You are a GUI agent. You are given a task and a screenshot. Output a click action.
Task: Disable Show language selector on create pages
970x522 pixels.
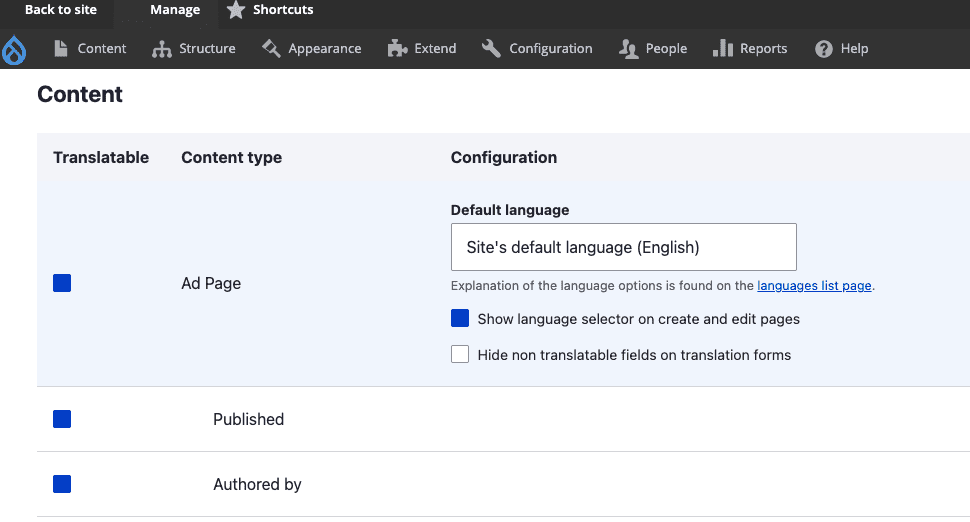(460, 319)
